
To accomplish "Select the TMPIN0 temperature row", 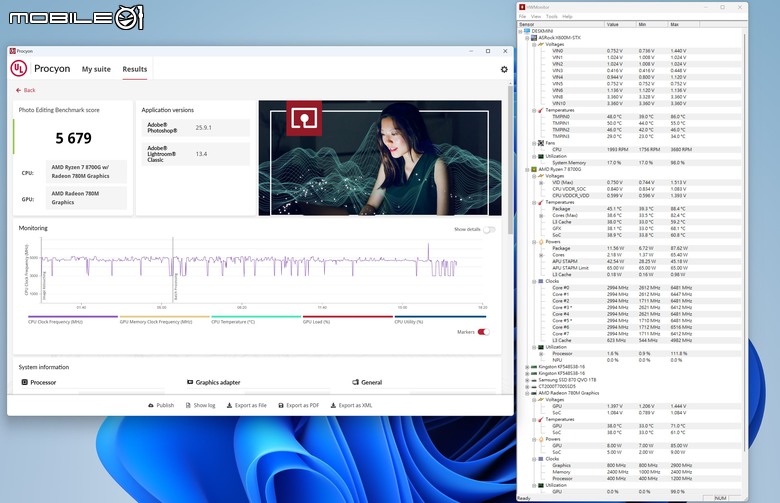I will coord(629,116).
